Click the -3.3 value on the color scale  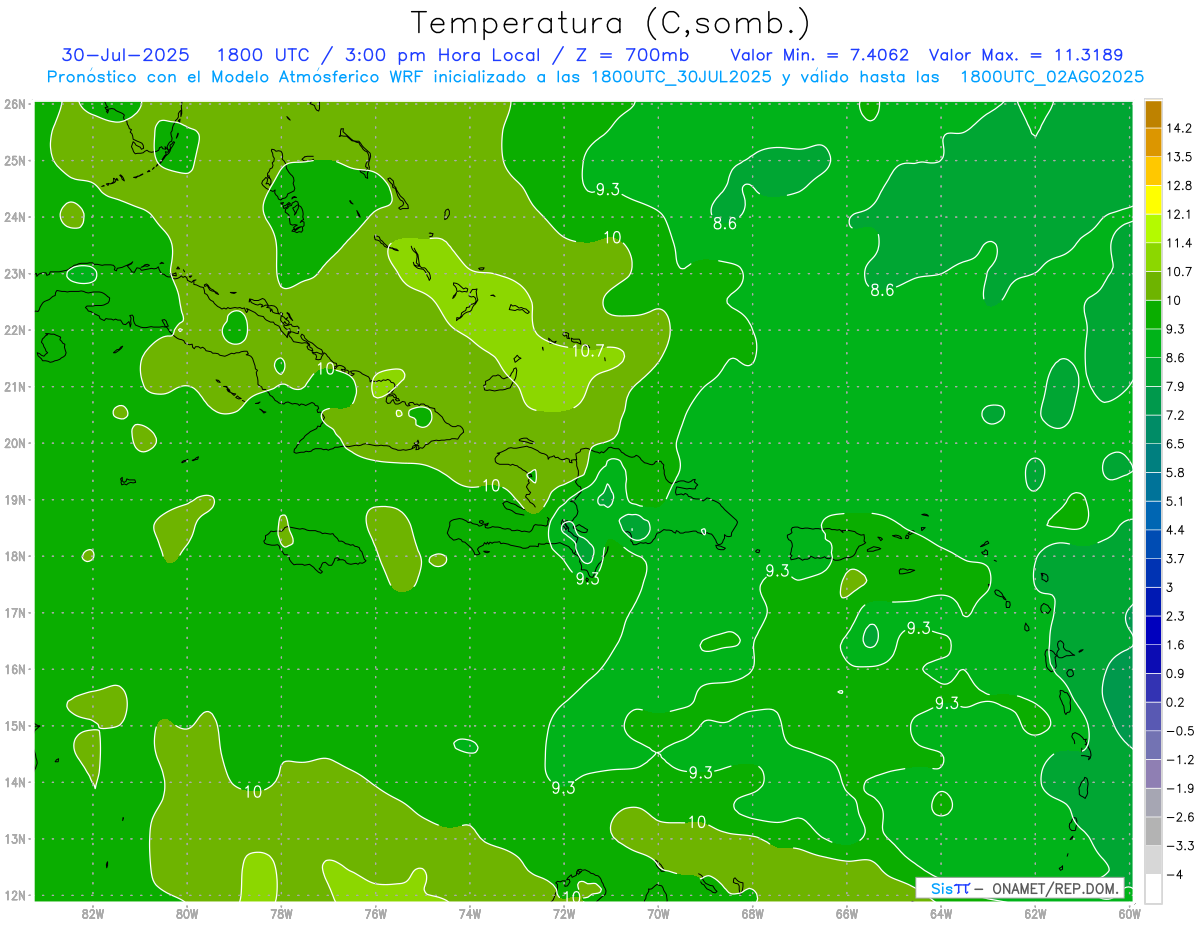coord(1179,846)
